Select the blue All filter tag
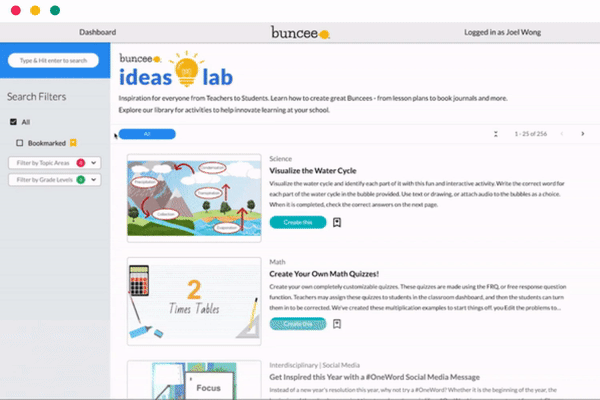The height and width of the screenshot is (400, 600). pos(147,134)
